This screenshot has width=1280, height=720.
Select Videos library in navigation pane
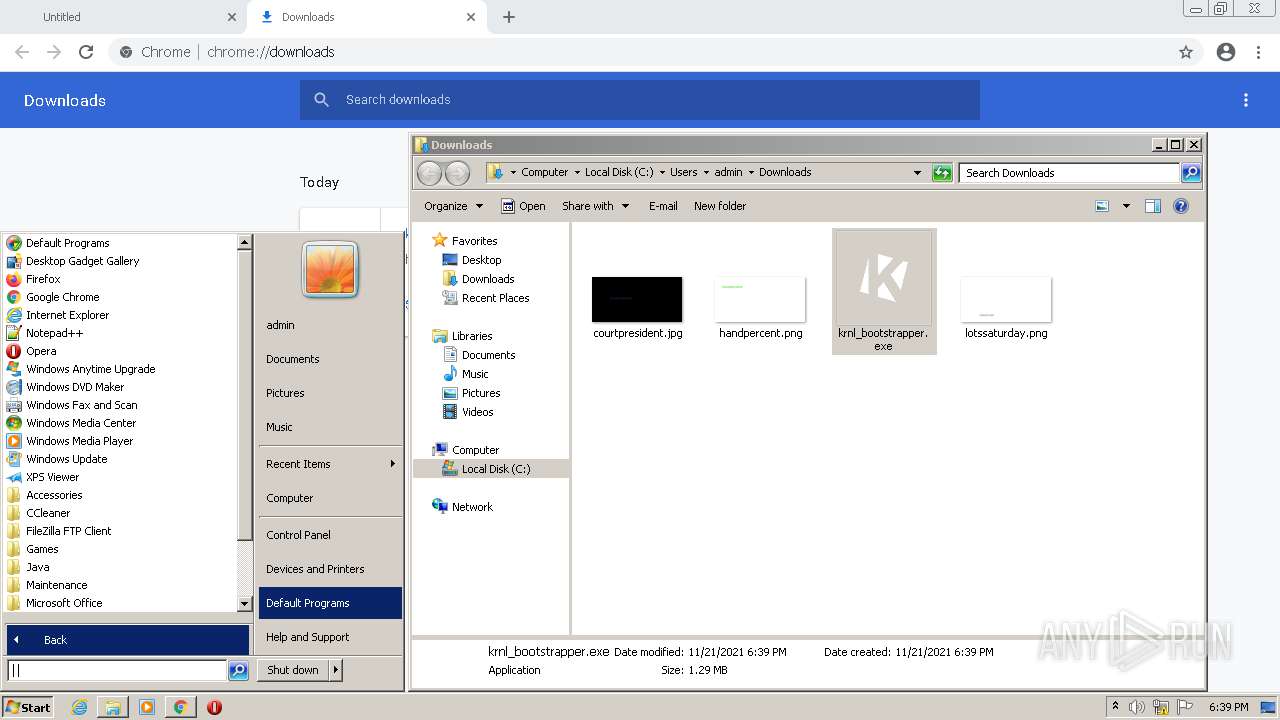[477, 412]
